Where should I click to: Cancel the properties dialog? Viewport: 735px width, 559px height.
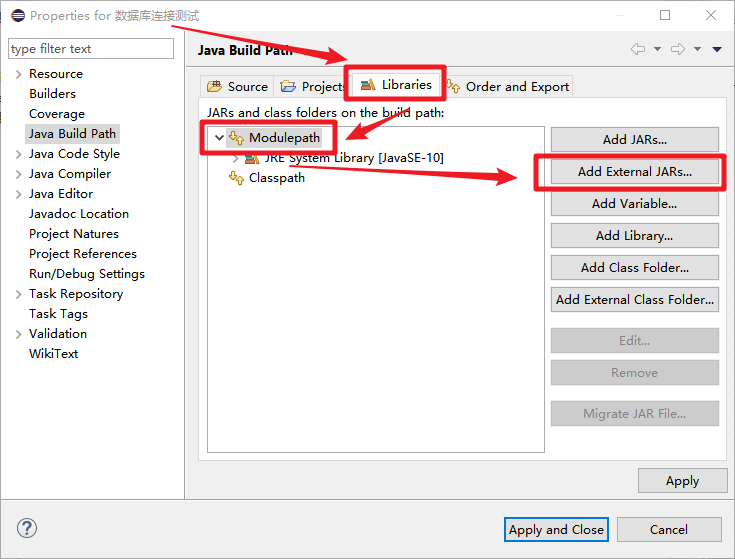click(x=669, y=529)
